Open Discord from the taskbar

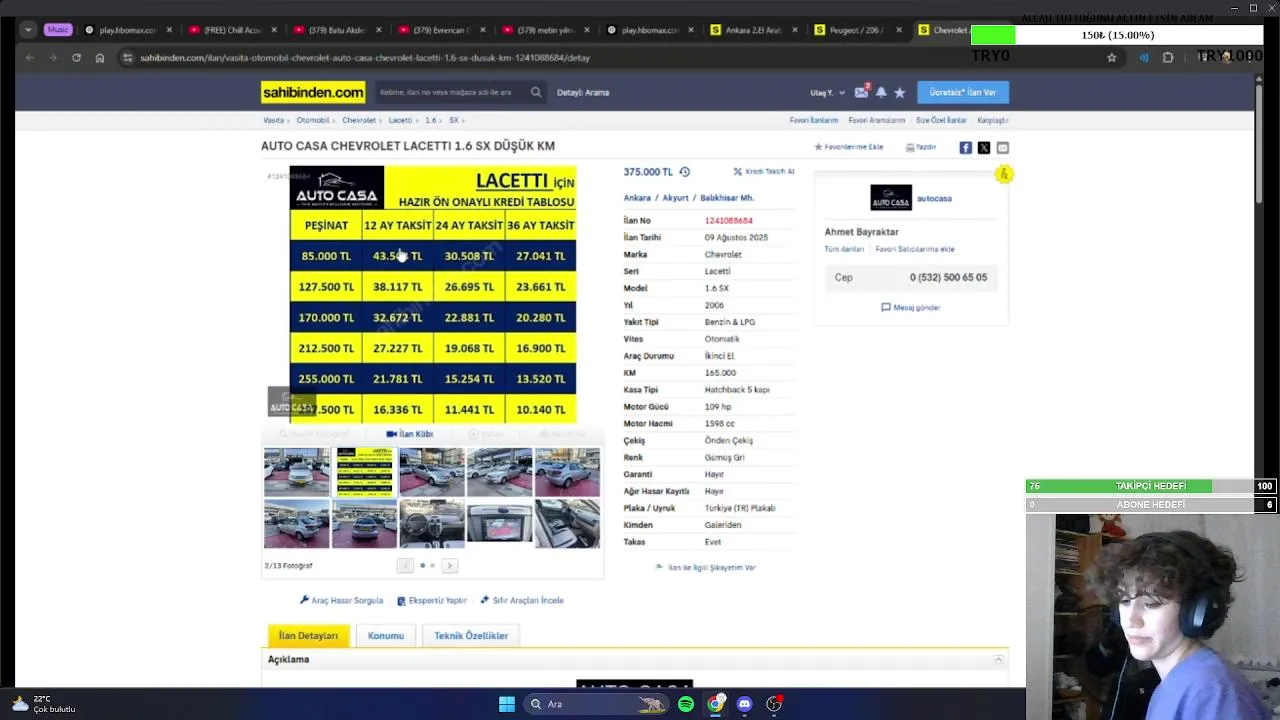point(744,704)
